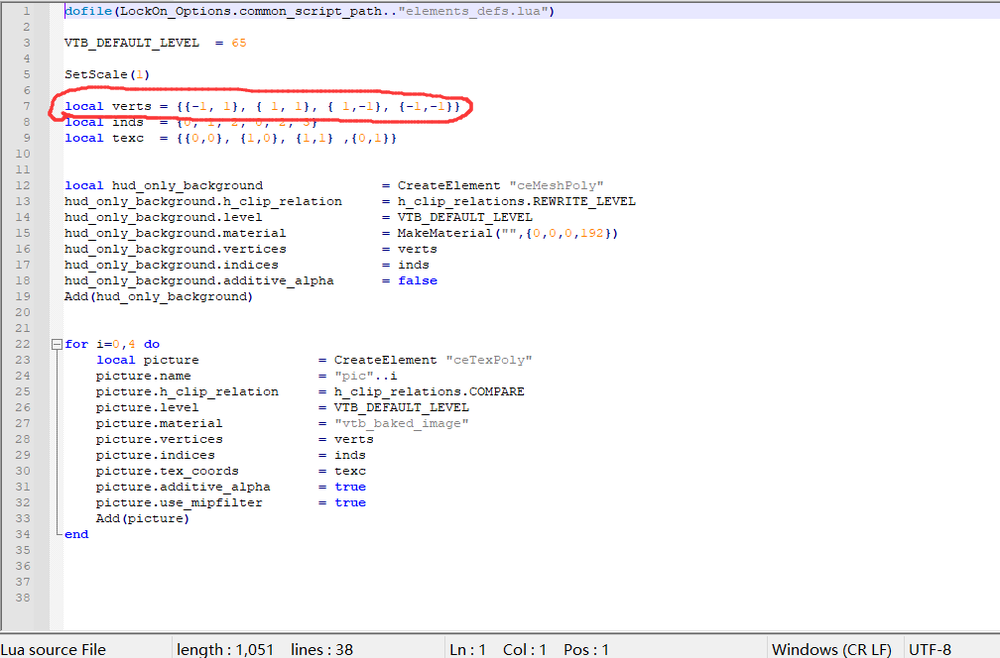Click h_clip_relations.REWRITE_LEVEL on line 13
The height and width of the screenshot is (658, 1000).
point(517,201)
